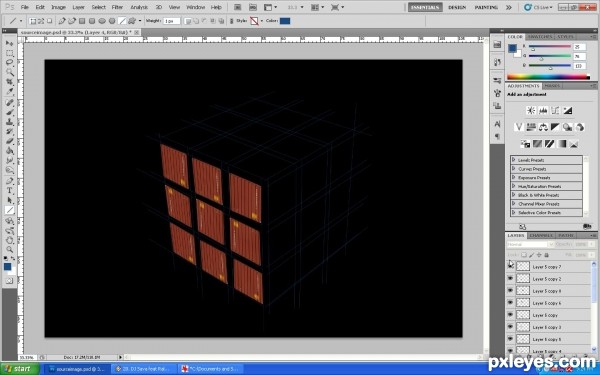Open the Style picker dropdown arrow
The image size is (600, 375).
[262, 21]
